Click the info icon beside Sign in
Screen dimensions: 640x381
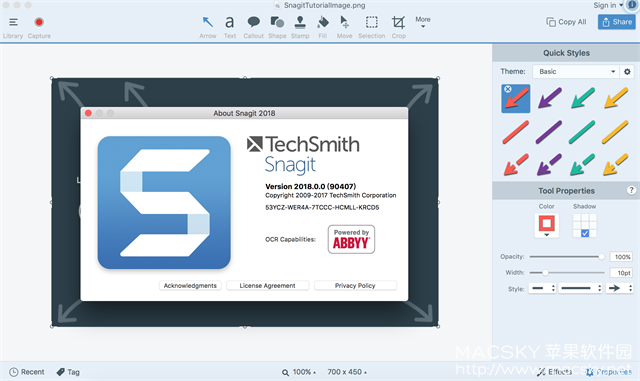pyautogui.click(x=631, y=5)
